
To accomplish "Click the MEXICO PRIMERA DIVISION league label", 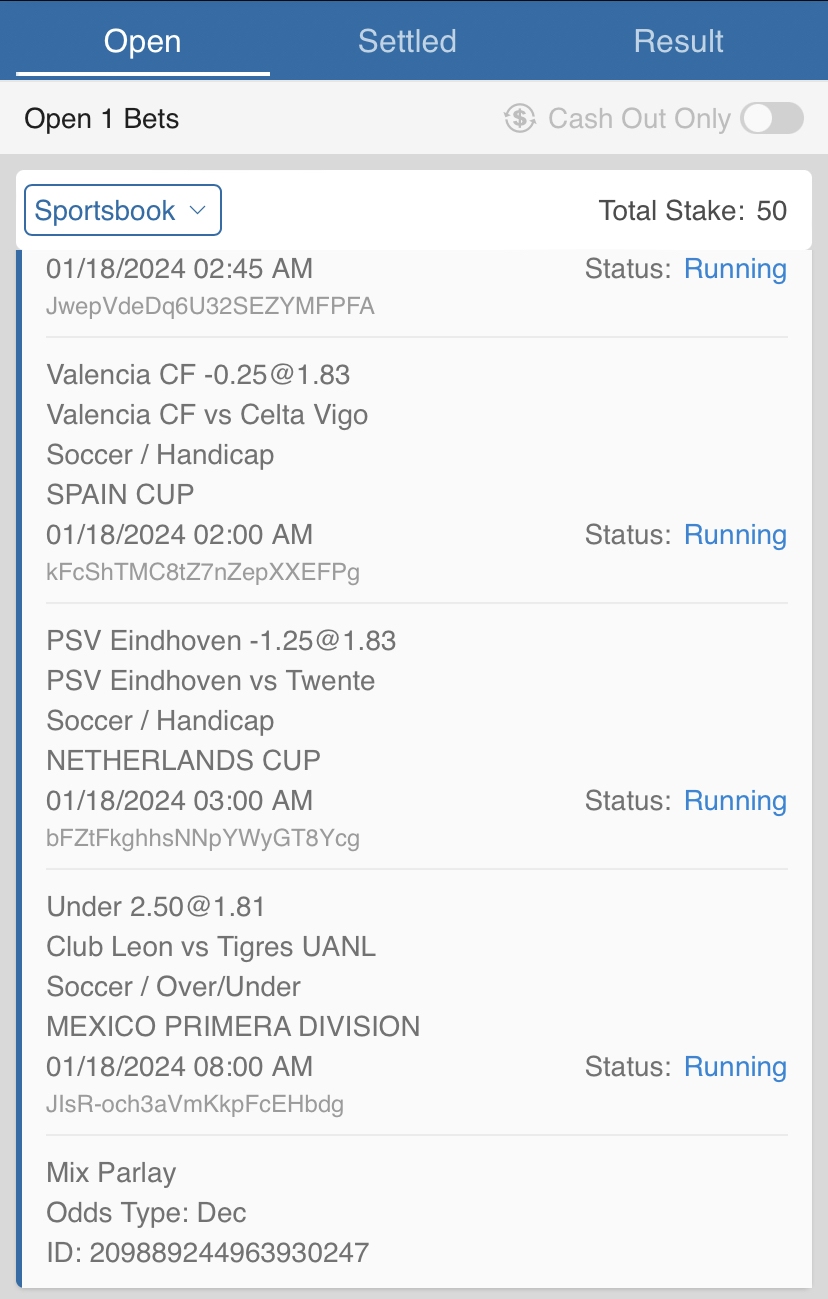I will [x=233, y=1027].
